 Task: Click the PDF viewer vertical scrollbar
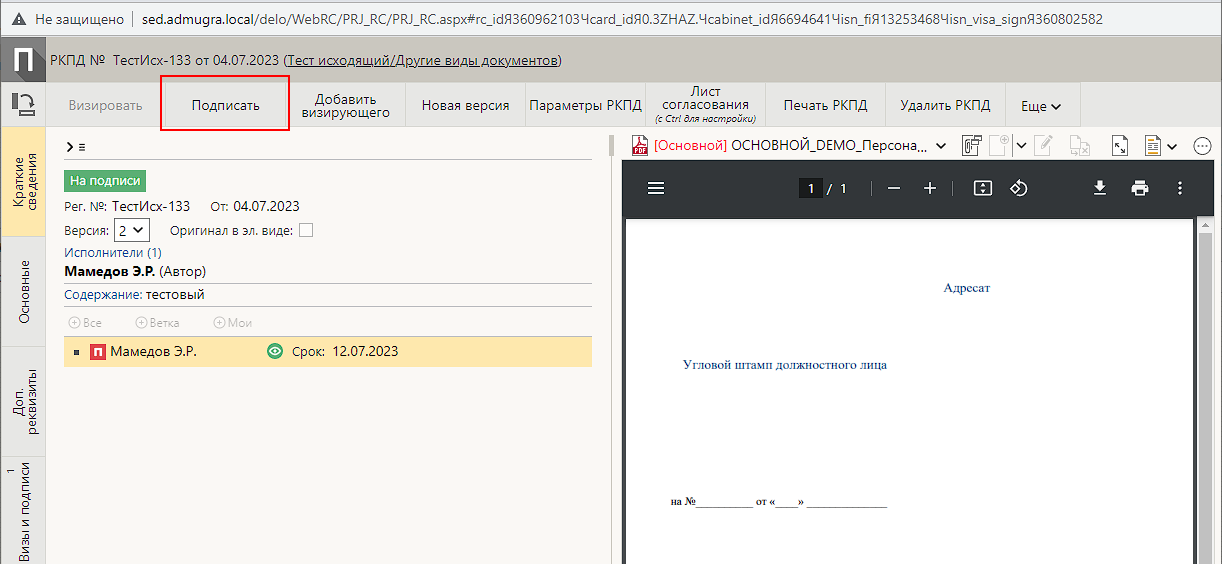(1206, 390)
